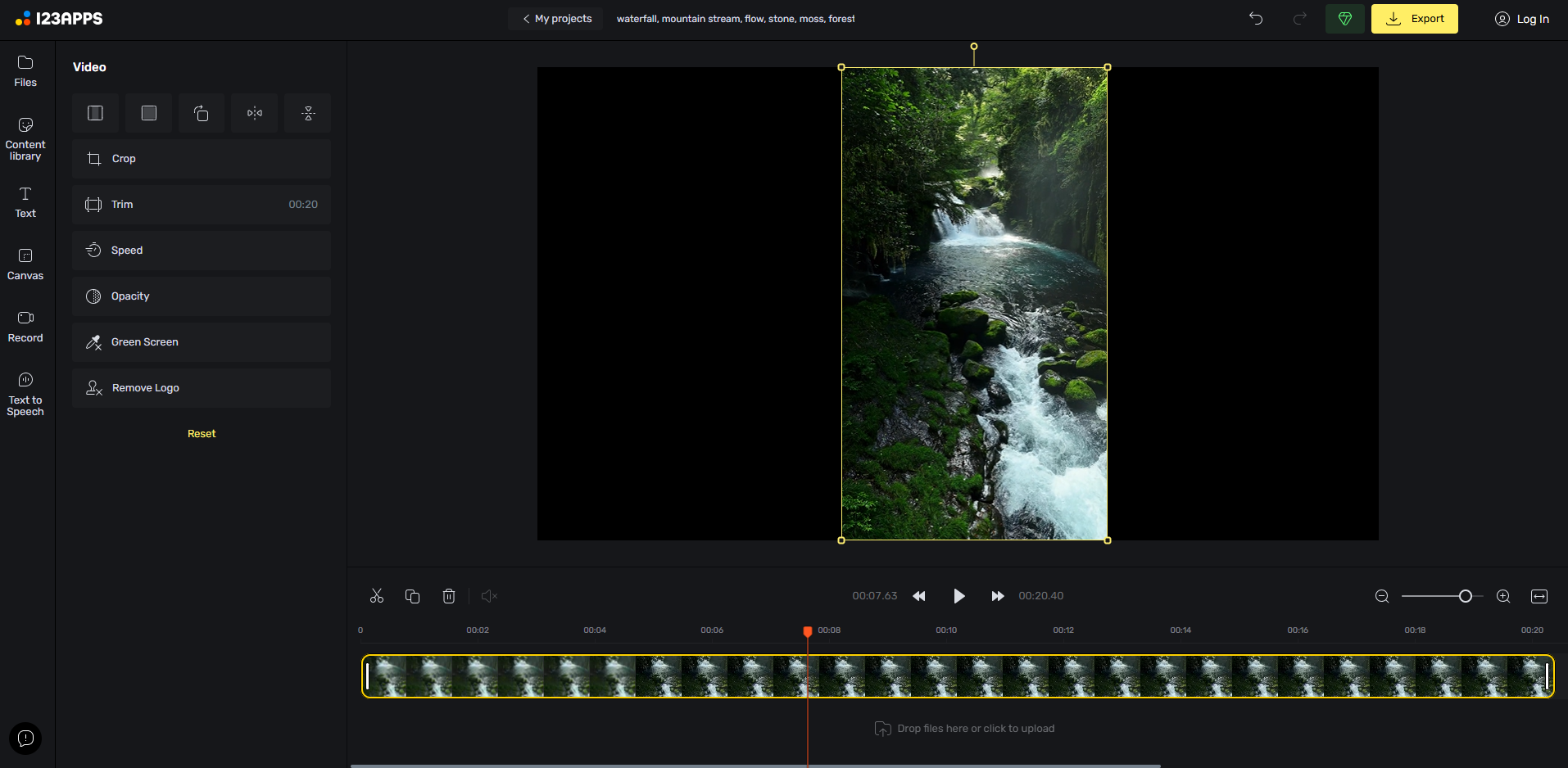The height and width of the screenshot is (768, 1568).
Task: Select the fit-to-canvas video layout option
Action: click(x=96, y=113)
